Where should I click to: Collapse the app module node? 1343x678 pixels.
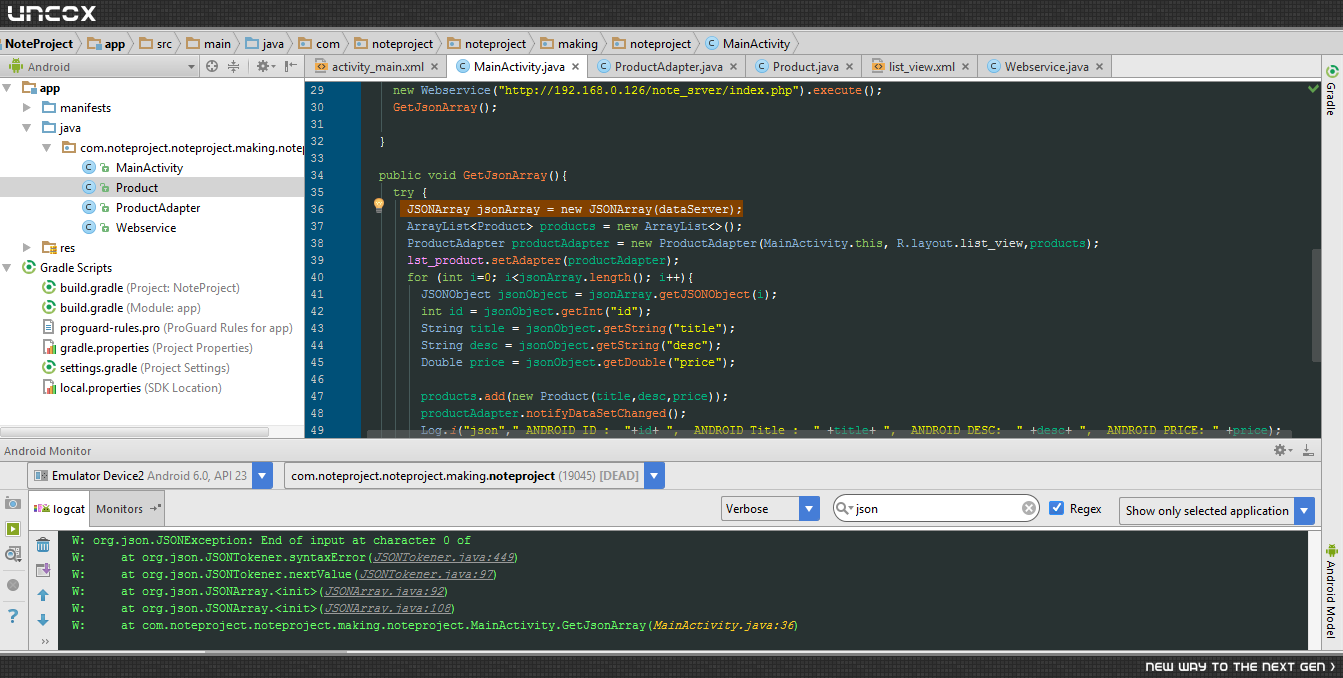pos(9,88)
